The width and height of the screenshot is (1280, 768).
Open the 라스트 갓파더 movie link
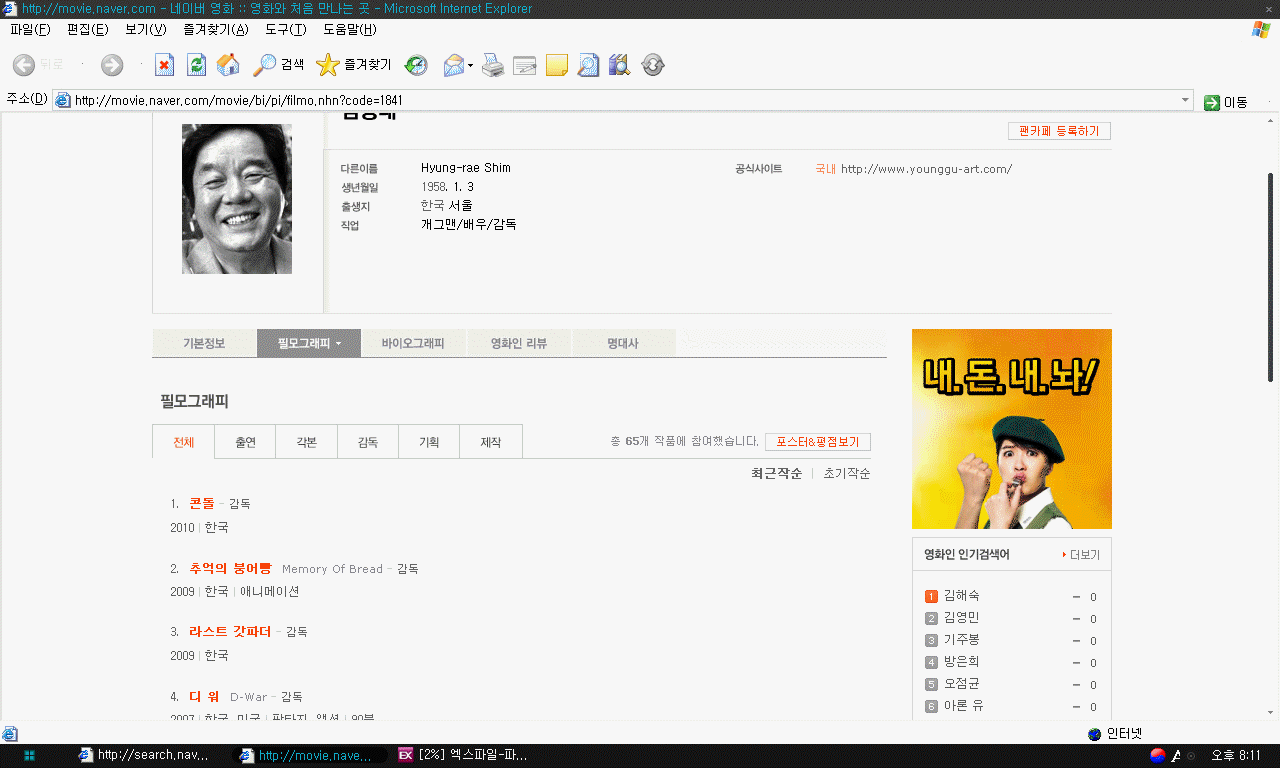tap(230, 631)
